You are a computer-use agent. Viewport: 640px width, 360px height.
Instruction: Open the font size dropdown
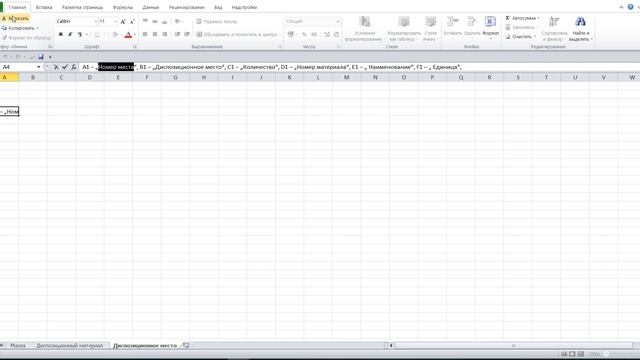point(116,22)
